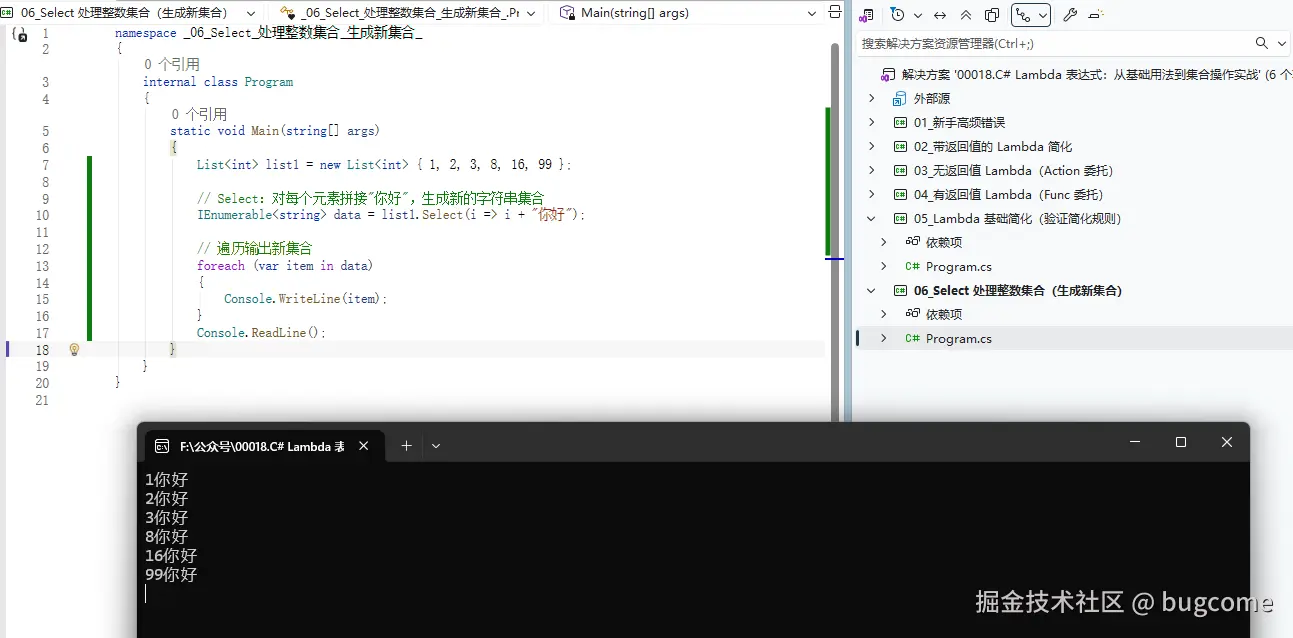Click the '1你好' output line in terminal
Viewport: 1293px width, 638px height.
click(167, 480)
